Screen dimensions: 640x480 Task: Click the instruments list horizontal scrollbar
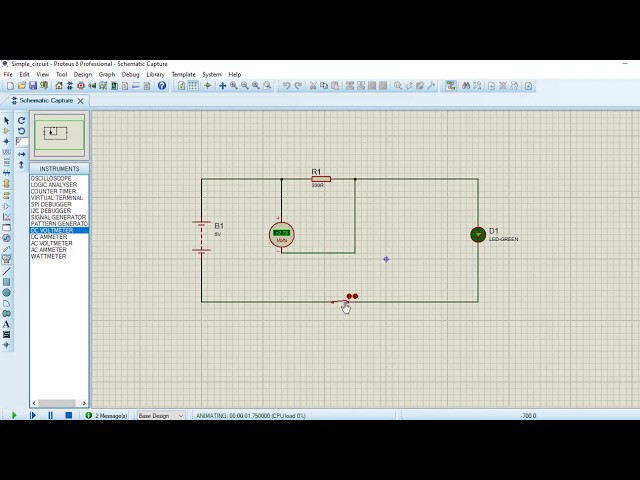click(59, 403)
